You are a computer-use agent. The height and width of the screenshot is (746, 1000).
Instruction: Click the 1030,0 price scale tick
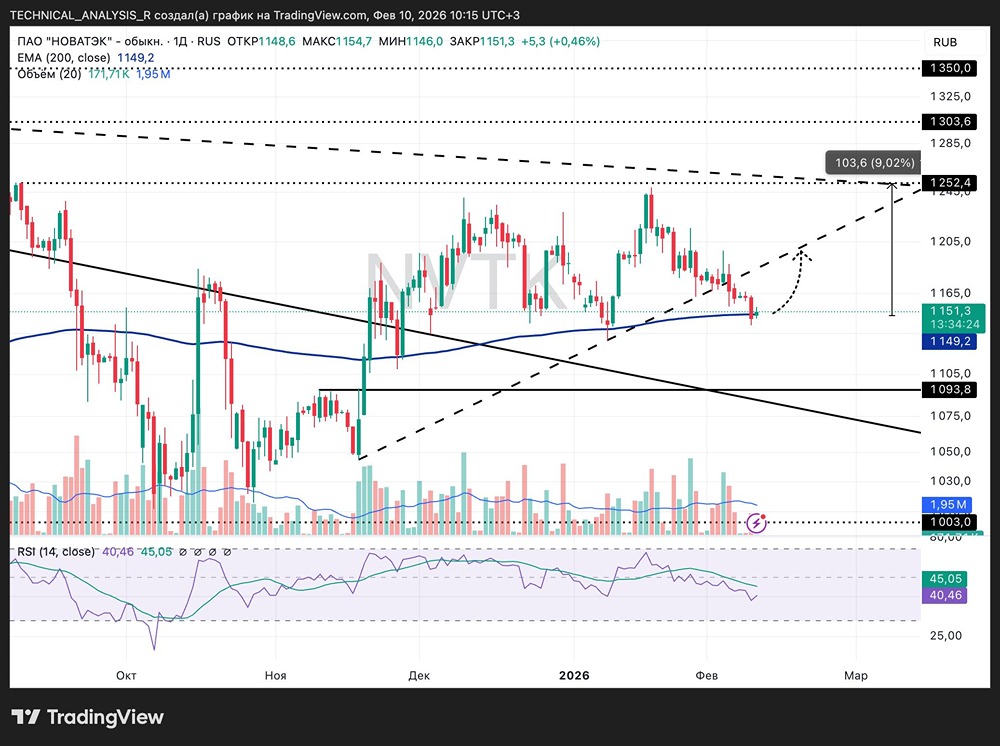950,481
